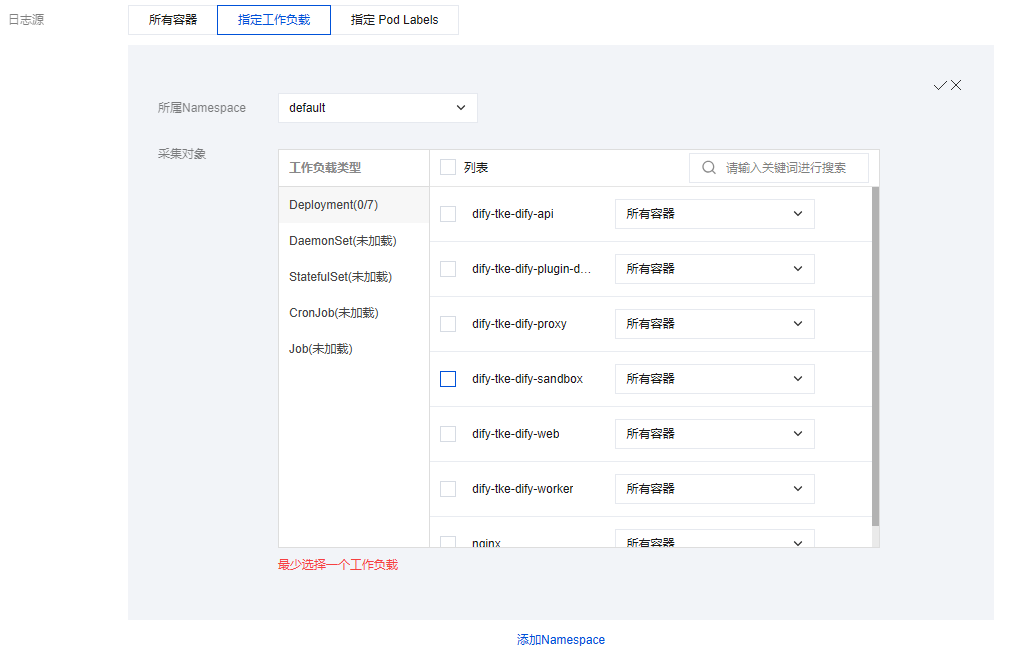The image size is (1010, 652).
Task: Choose CronJob workload type
Action: (x=334, y=313)
